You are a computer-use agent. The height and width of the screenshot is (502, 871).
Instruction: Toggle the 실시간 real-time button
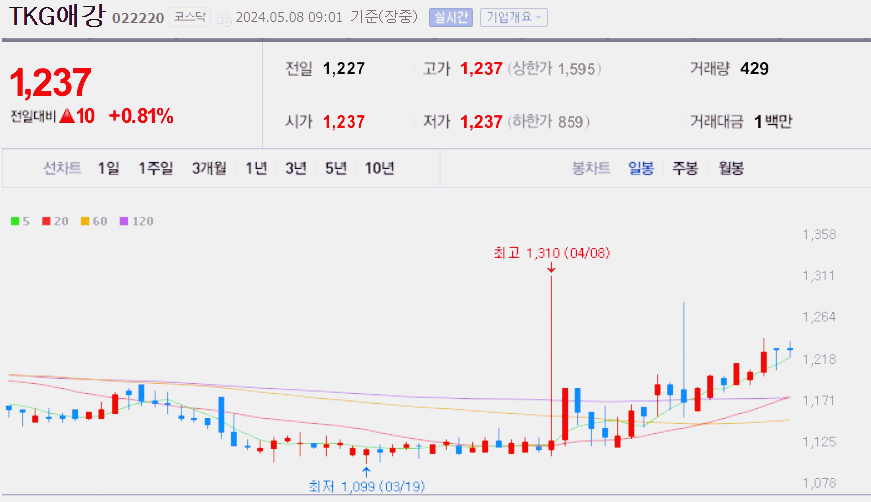click(x=450, y=18)
